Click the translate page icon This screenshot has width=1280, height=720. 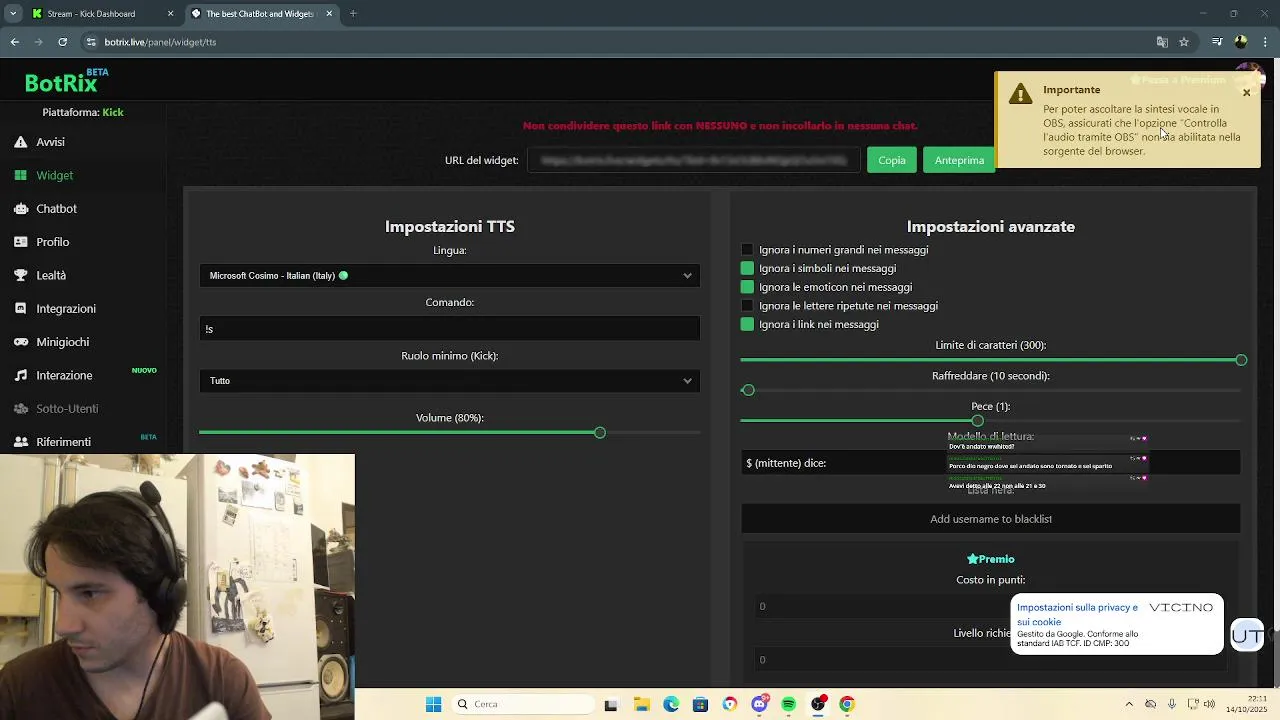pos(1162,42)
